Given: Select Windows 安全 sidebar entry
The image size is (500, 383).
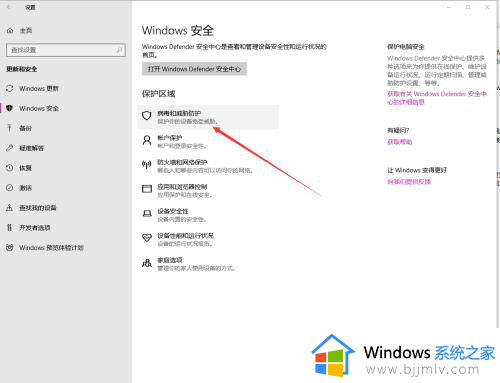Looking at the screenshot, I should [39, 108].
